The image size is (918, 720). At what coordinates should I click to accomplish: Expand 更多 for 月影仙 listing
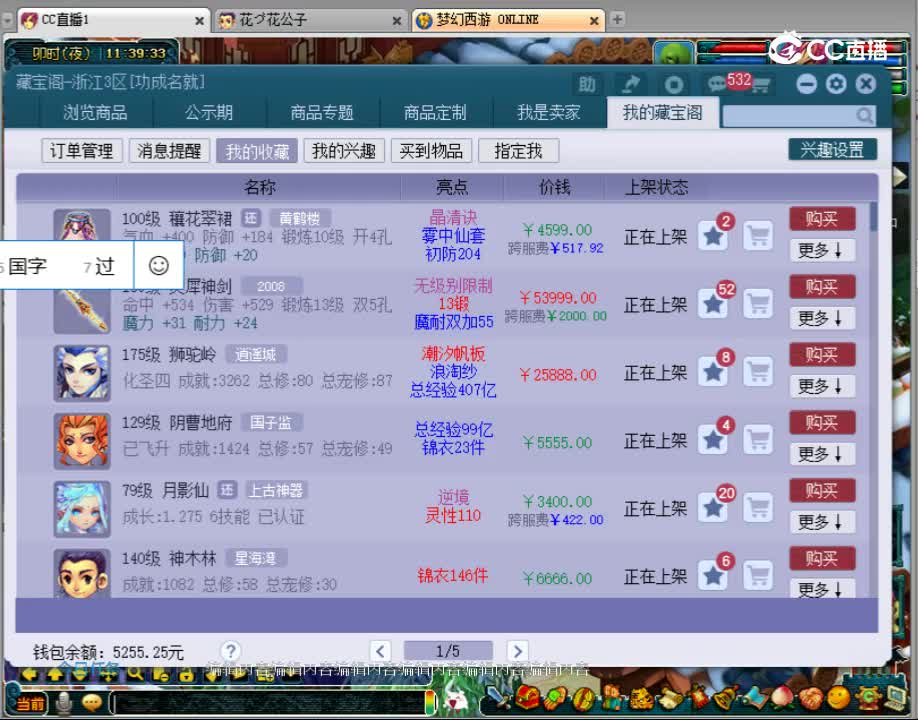point(822,522)
